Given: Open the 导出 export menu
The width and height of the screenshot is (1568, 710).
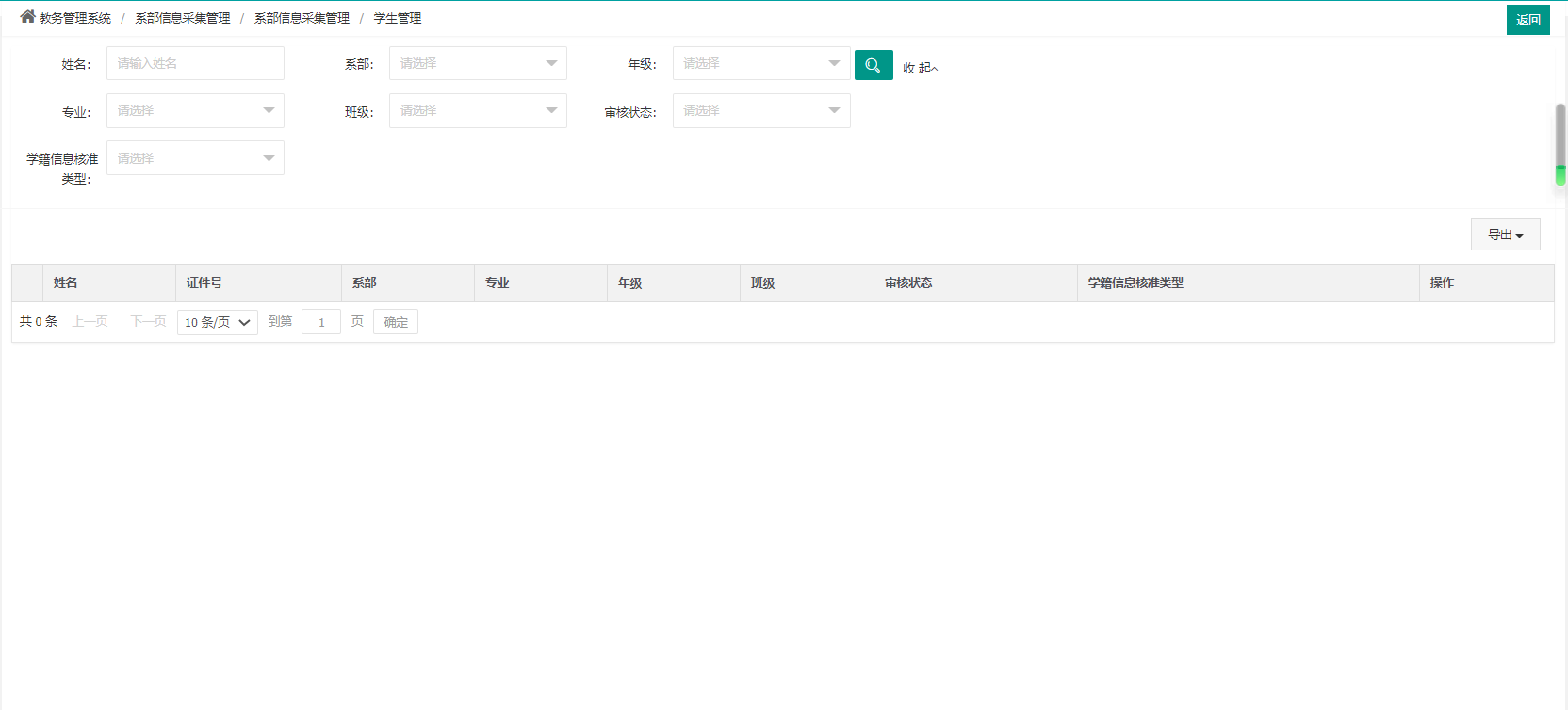Looking at the screenshot, I should click(1505, 234).
